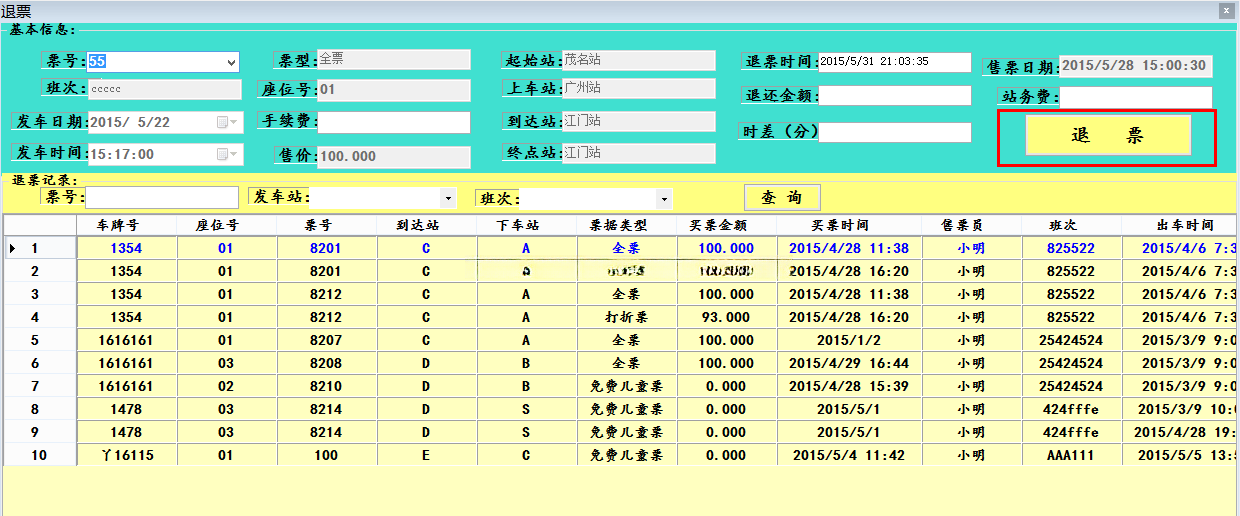Screen dimensions: 1240x516
Task: Click the 票据类型 column header
Action: tap(627, 225)
